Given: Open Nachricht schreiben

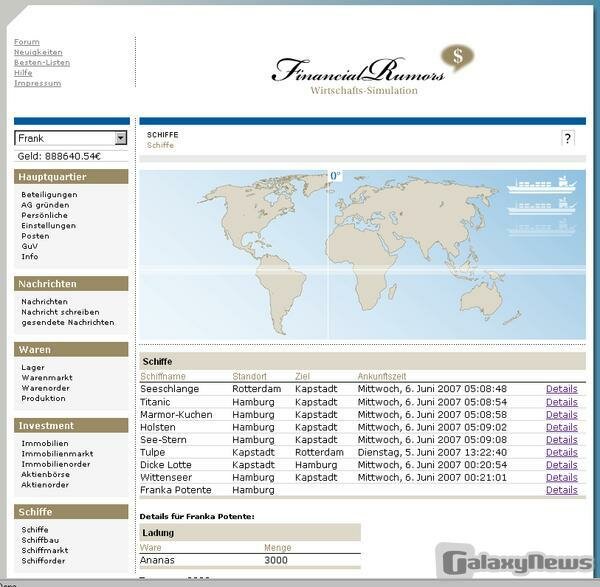Looking at the screenshot, I should (60, 312).
